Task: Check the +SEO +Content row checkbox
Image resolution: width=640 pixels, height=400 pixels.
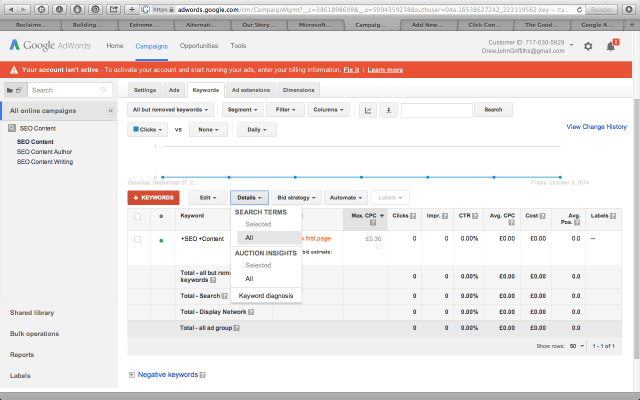Action: coord(138,239)
